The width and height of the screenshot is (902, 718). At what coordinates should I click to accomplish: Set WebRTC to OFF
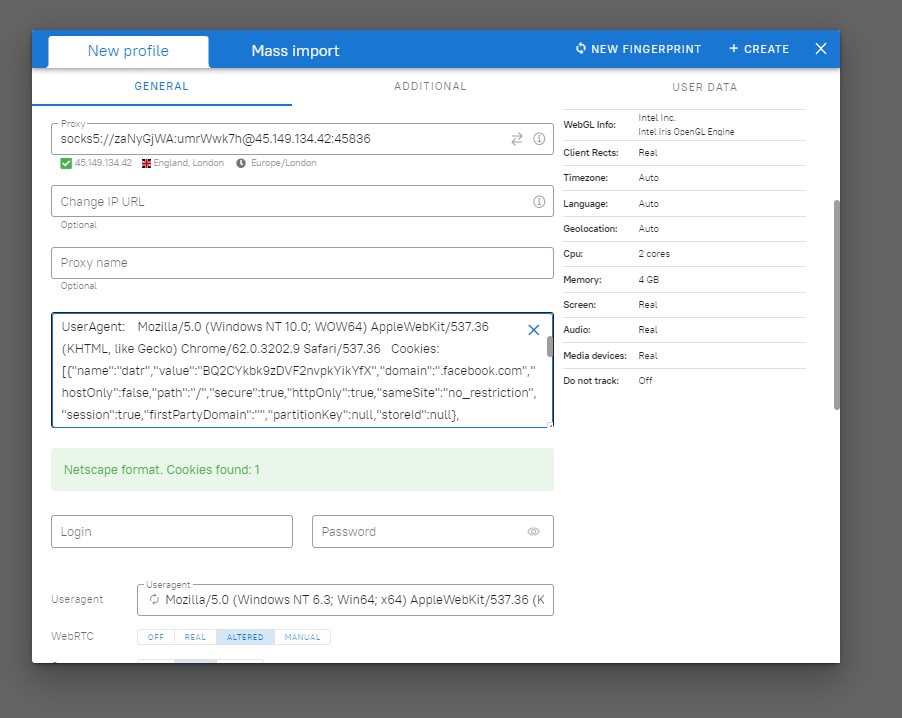[x=156, y=637]
